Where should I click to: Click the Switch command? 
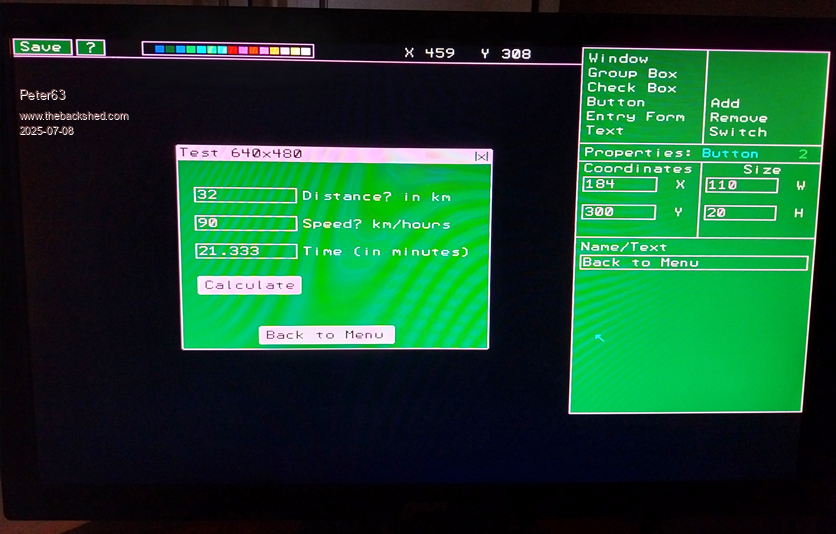click(x=738, y=132)
